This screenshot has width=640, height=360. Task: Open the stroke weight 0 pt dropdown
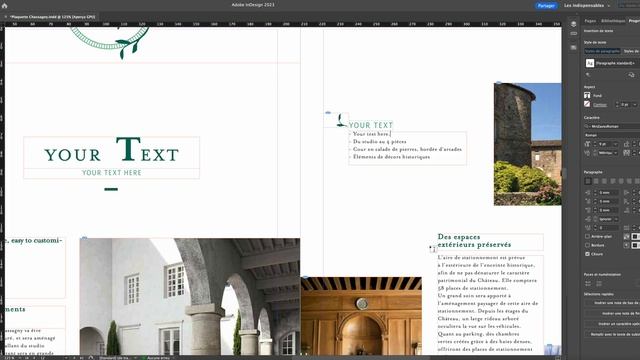[635, 104]
